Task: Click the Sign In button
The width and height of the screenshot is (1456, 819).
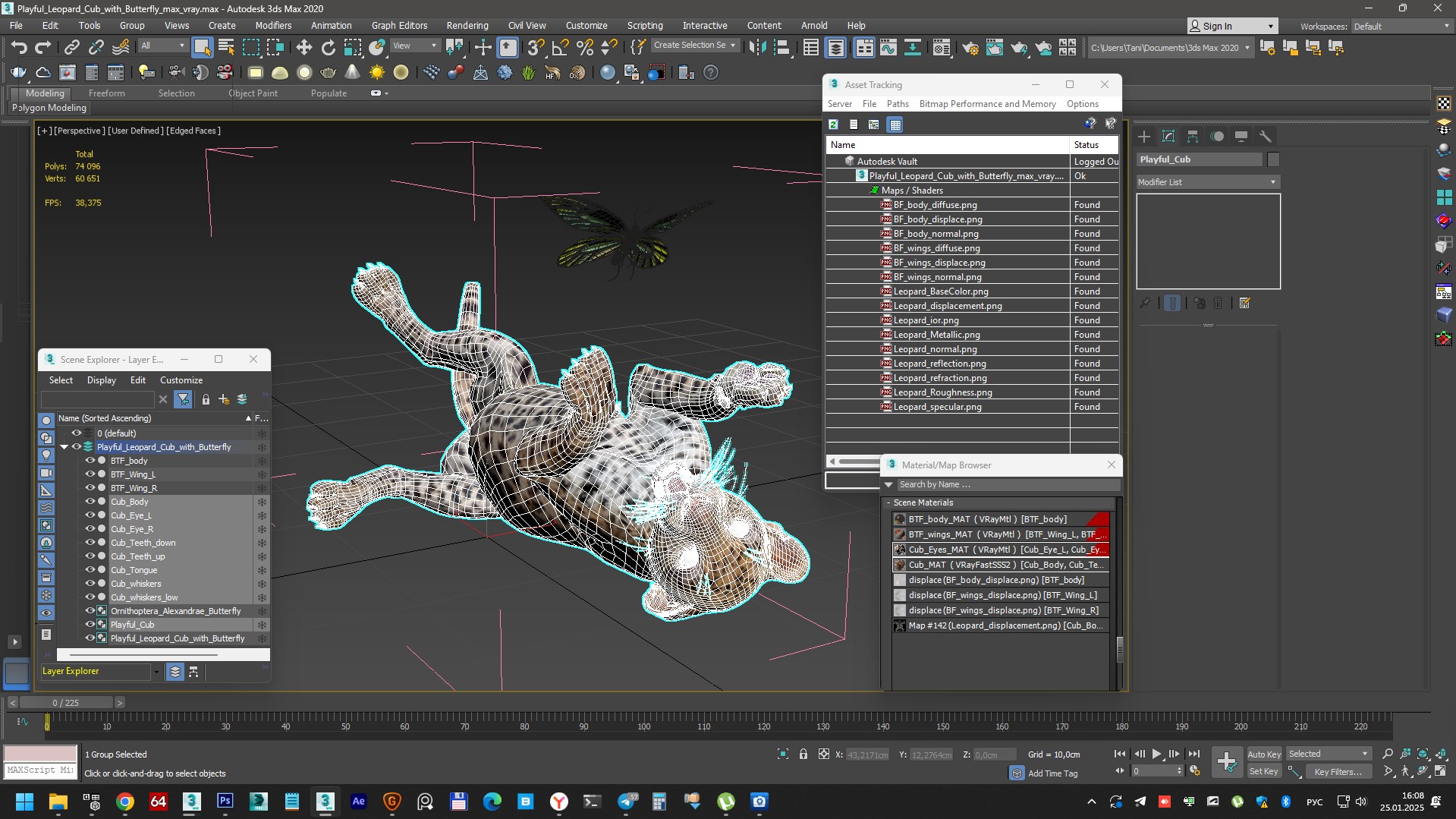Action: (1232, 26)
